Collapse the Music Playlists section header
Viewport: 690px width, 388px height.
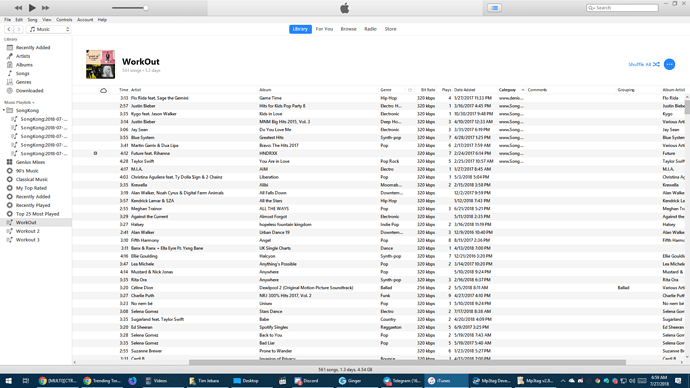pyautogui.click(x=19, y=102)
